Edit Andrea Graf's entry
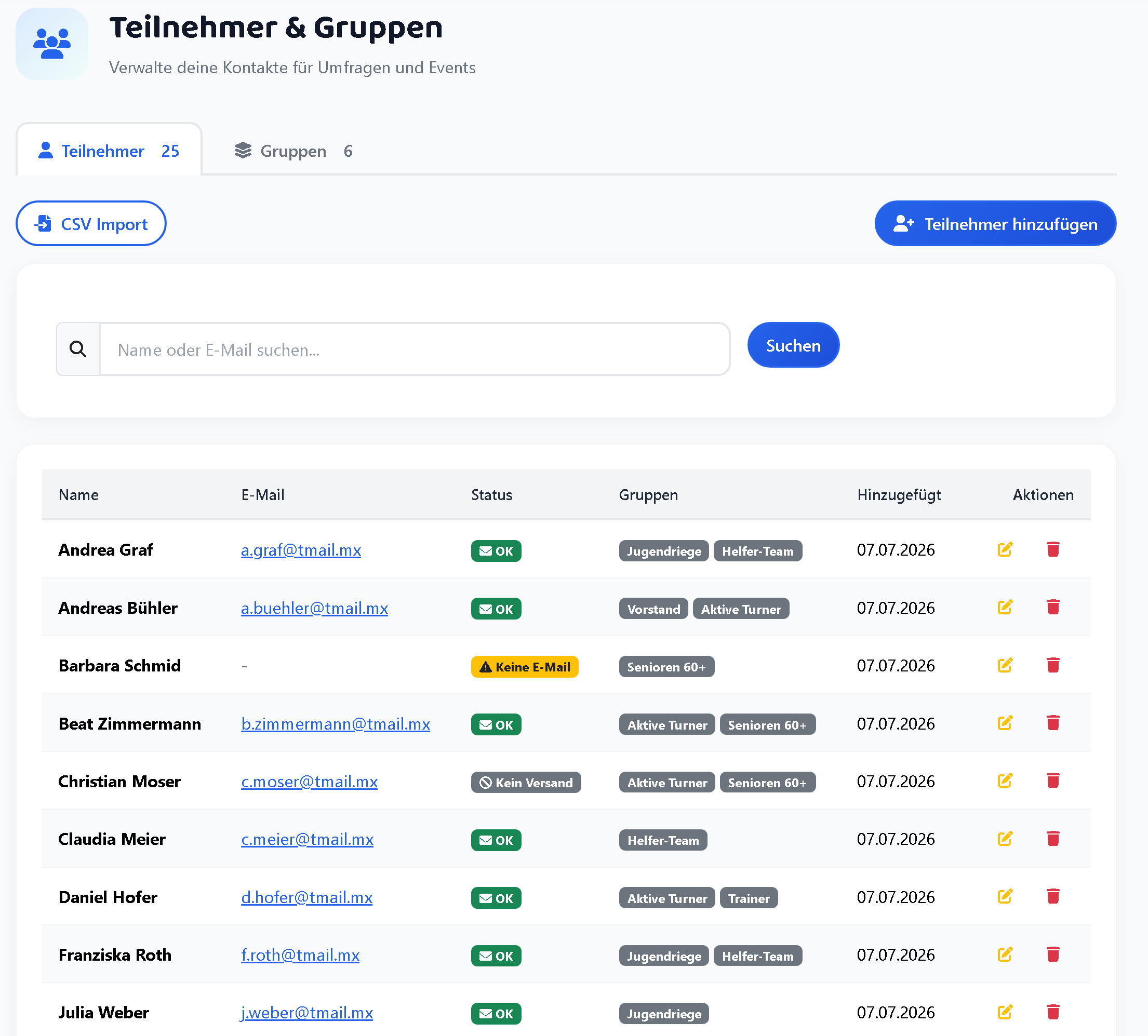Image resolution: width=1148 pixels, height=1036 pixels. pos(1005,549)
